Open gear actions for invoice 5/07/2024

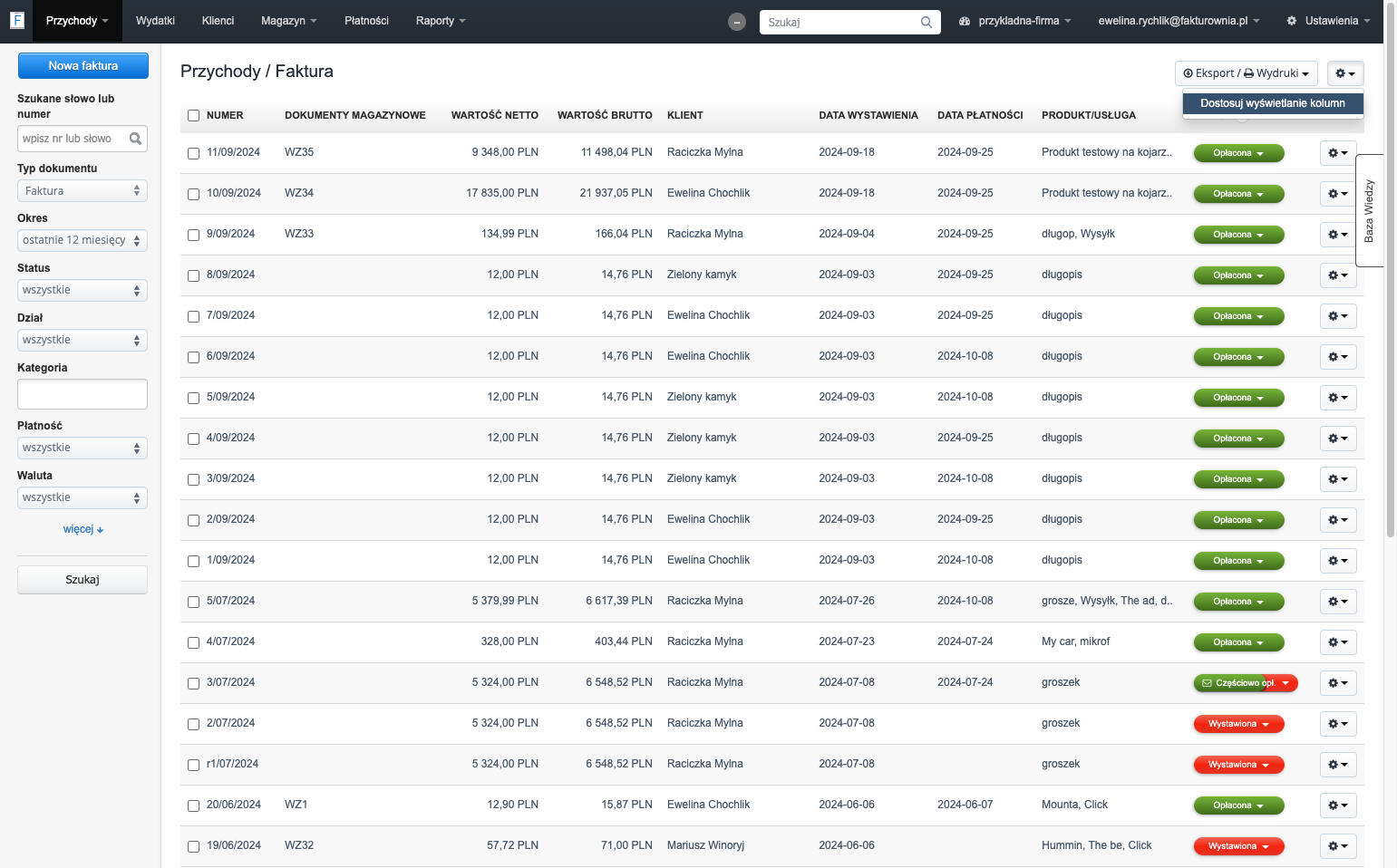click(1338, 602)
